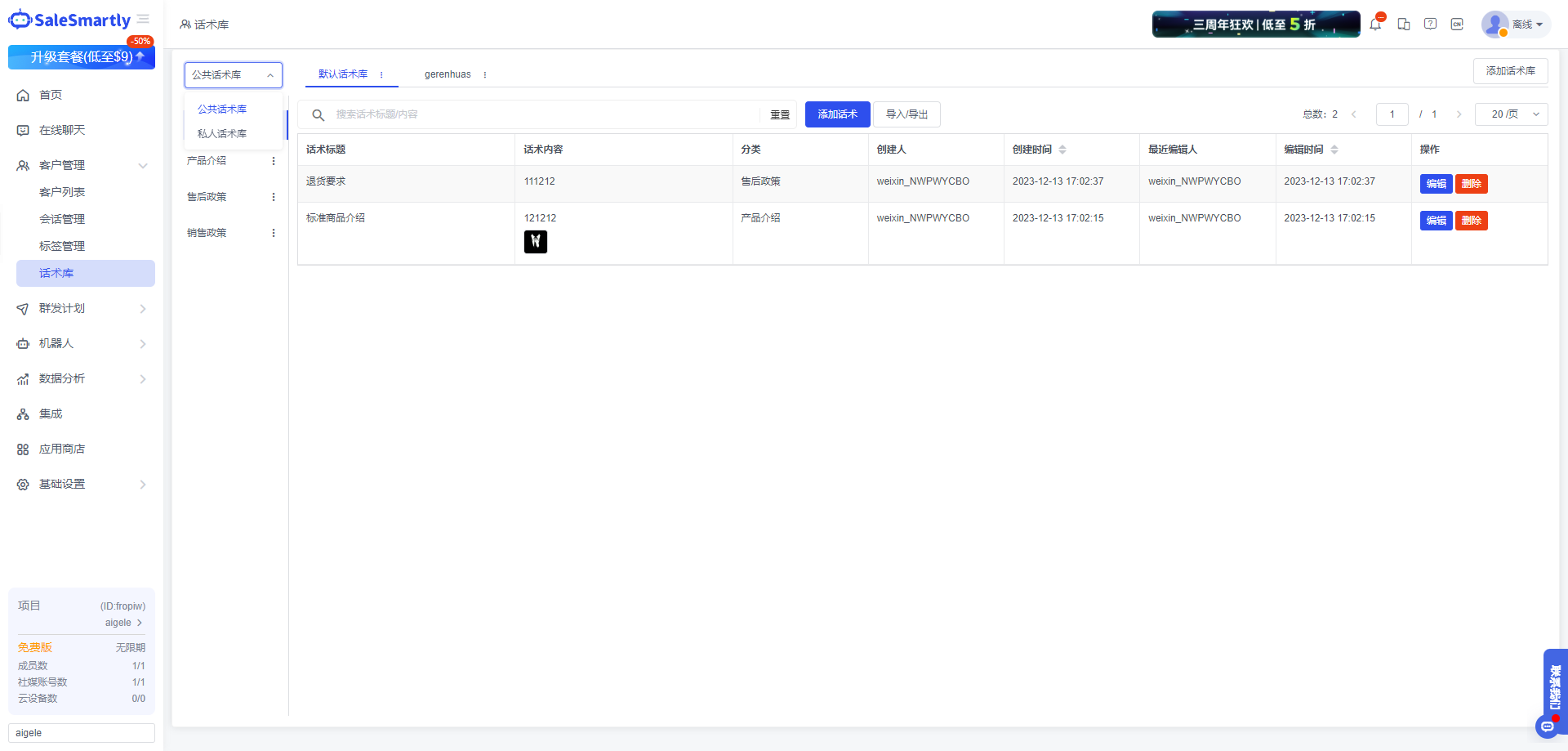Switch to the gerenhuas tab
1568x751 pixels.
(x=448, y=74)
